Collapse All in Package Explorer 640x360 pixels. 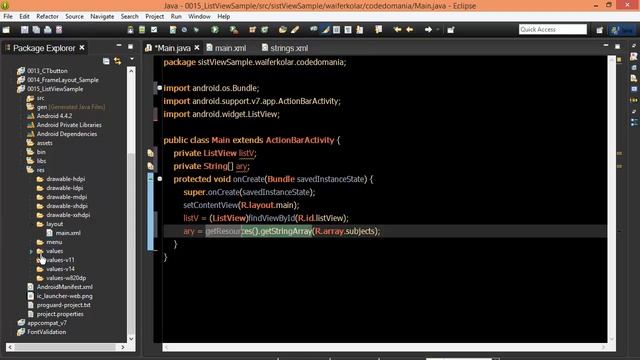[106, 61]
